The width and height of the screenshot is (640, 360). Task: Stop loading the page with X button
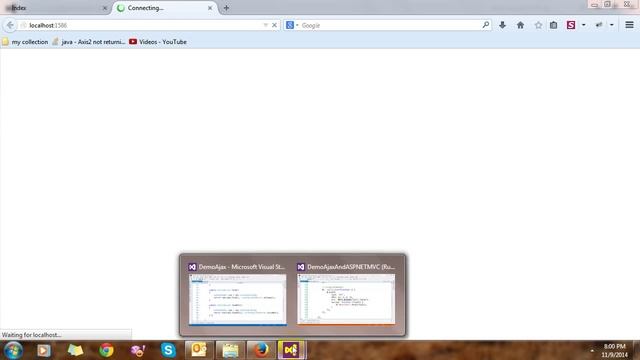[x=274, y=25]
